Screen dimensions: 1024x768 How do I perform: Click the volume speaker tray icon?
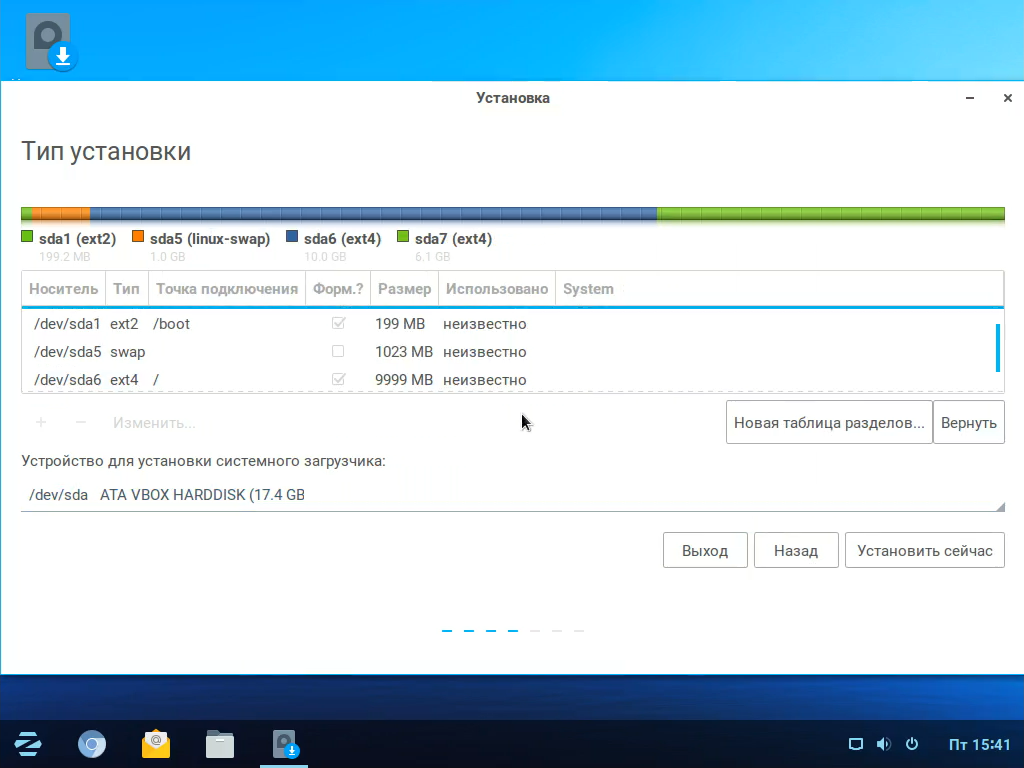[x=883, y=744]
